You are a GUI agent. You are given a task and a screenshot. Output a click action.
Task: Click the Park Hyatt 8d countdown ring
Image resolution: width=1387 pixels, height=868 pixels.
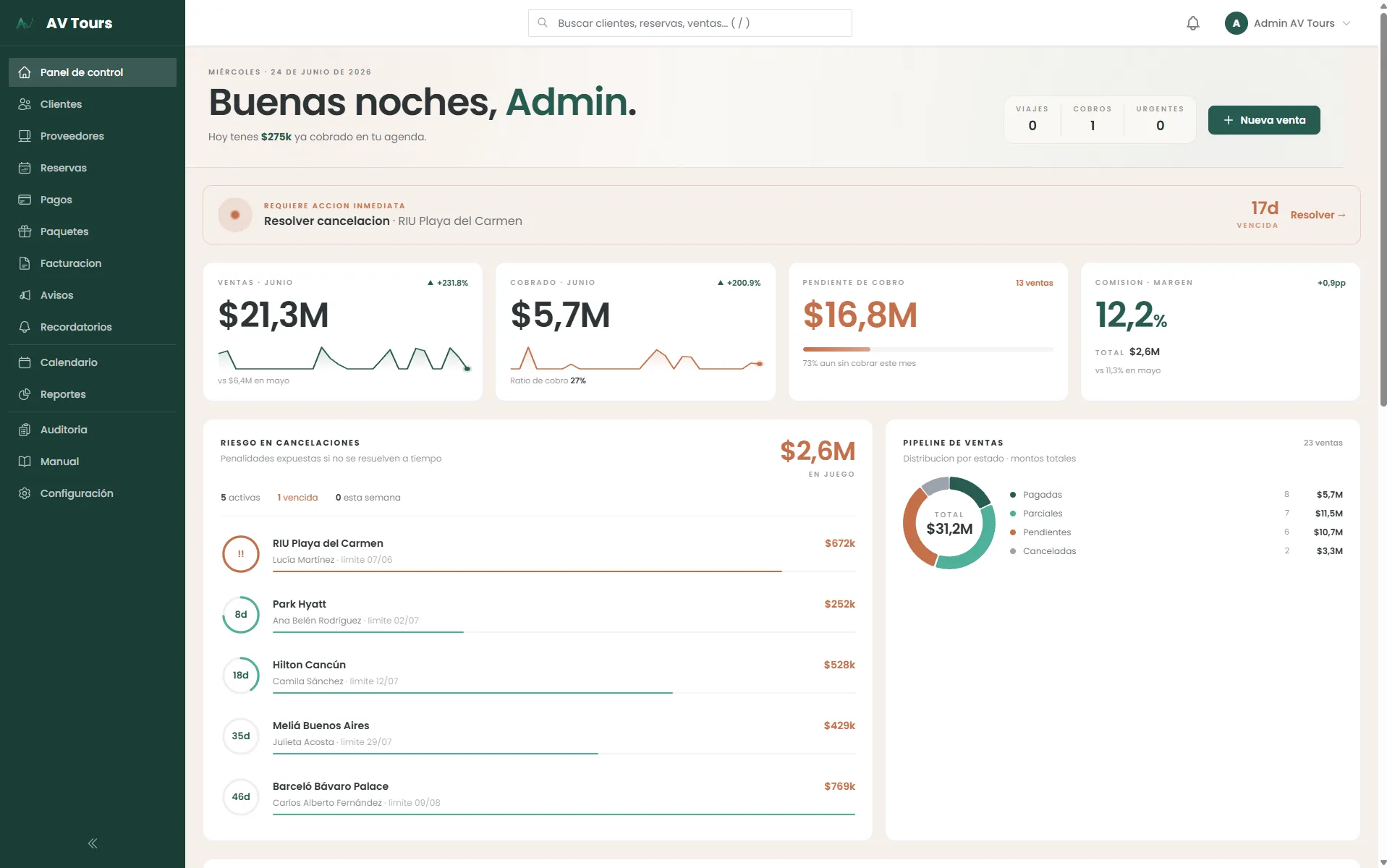[241, 615]
